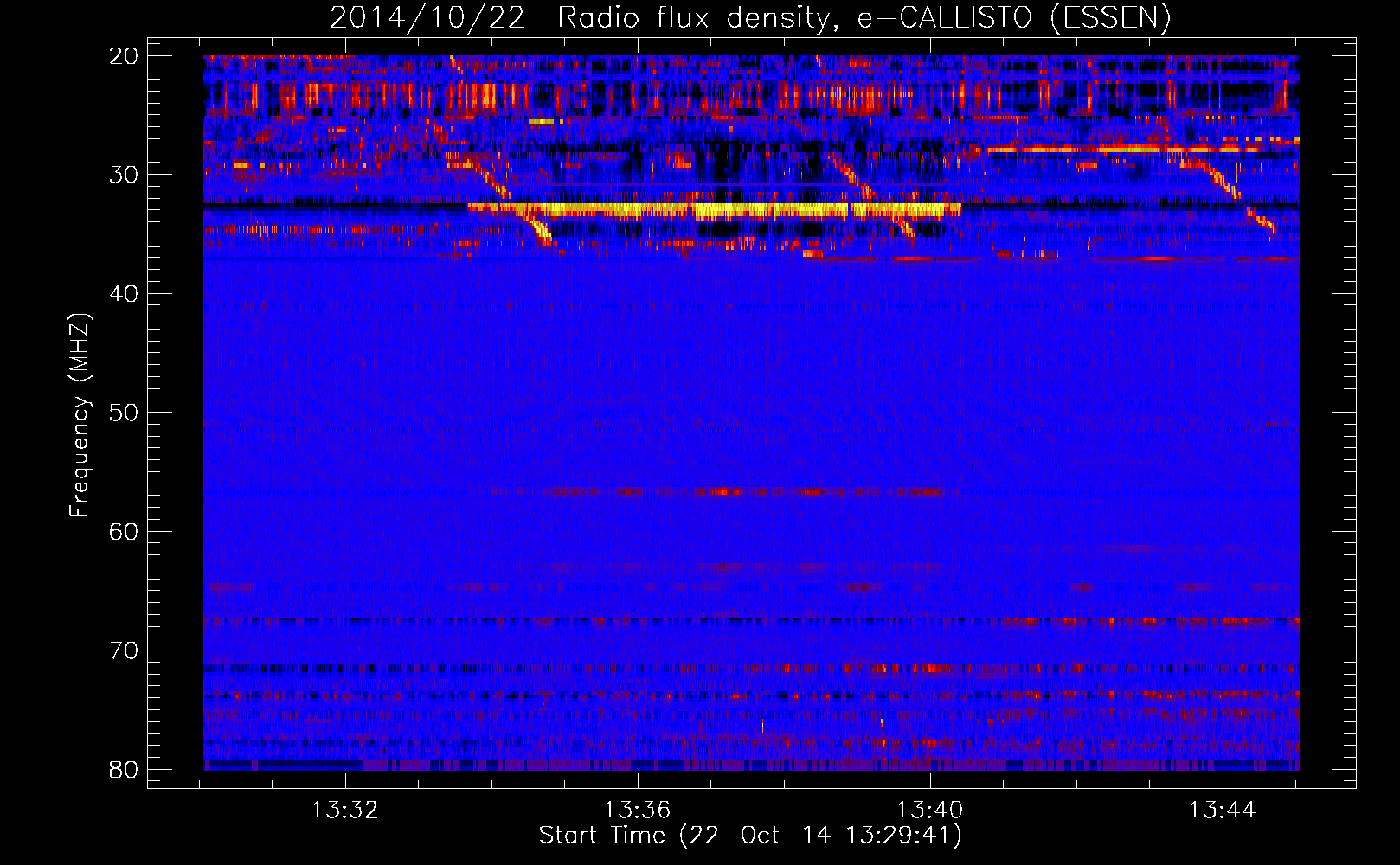Click the '13:44' time tick label
1400x865 pixels.
(1223, 811)
